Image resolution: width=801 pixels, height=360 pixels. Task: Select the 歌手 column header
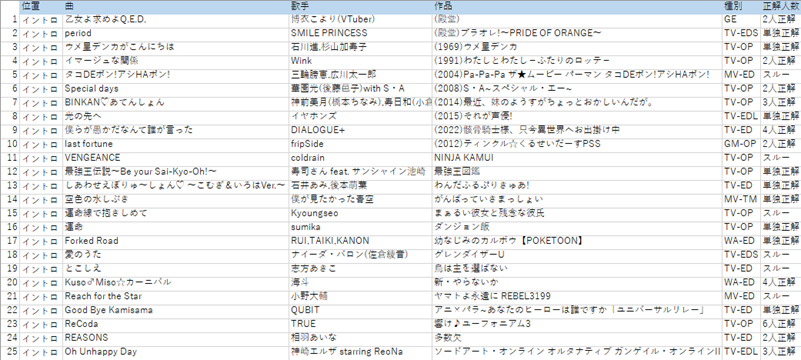pos(361,7)
